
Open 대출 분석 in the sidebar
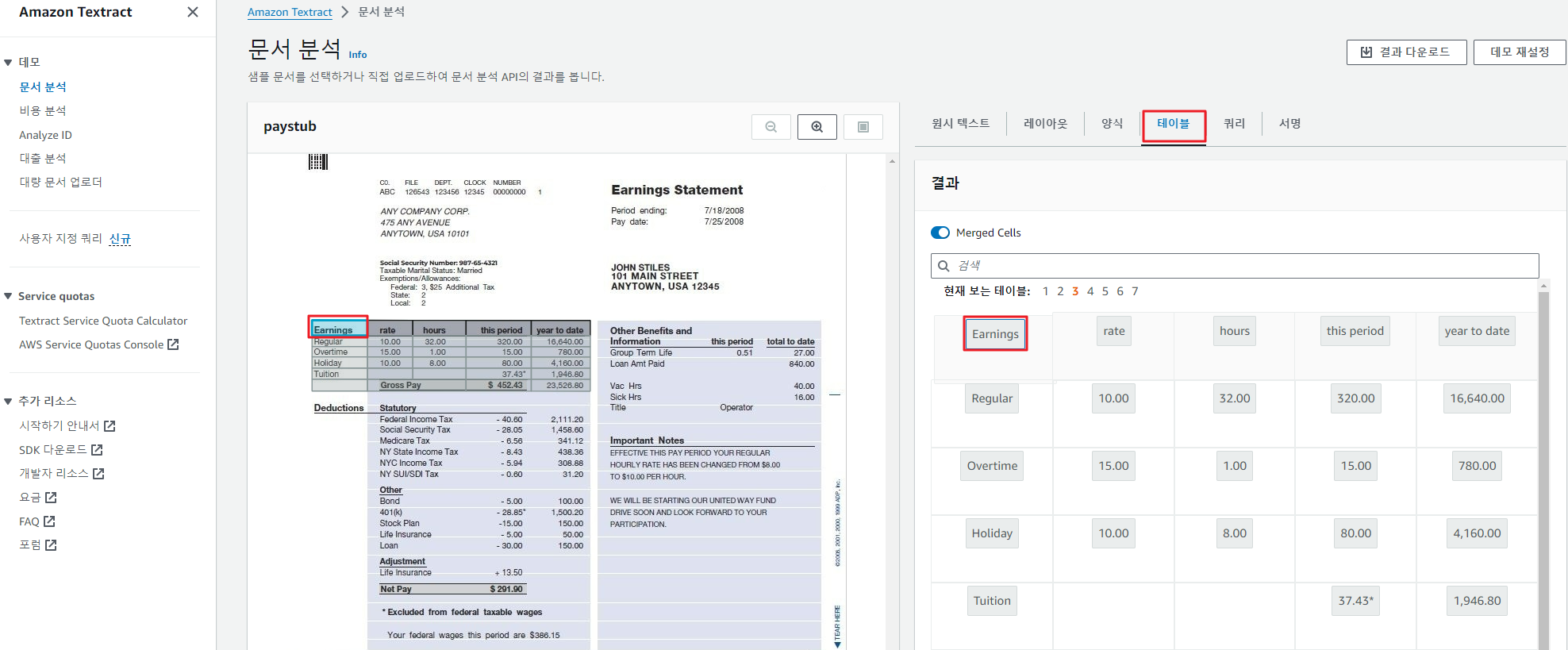43,158
